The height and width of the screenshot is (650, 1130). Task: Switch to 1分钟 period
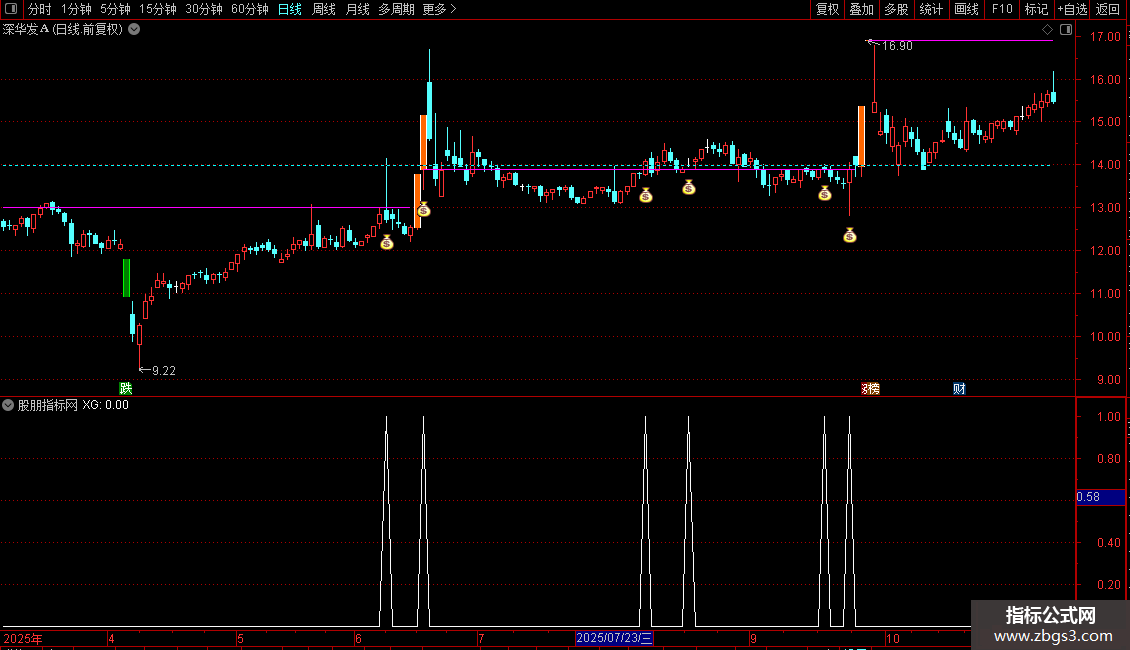(76, 9)
